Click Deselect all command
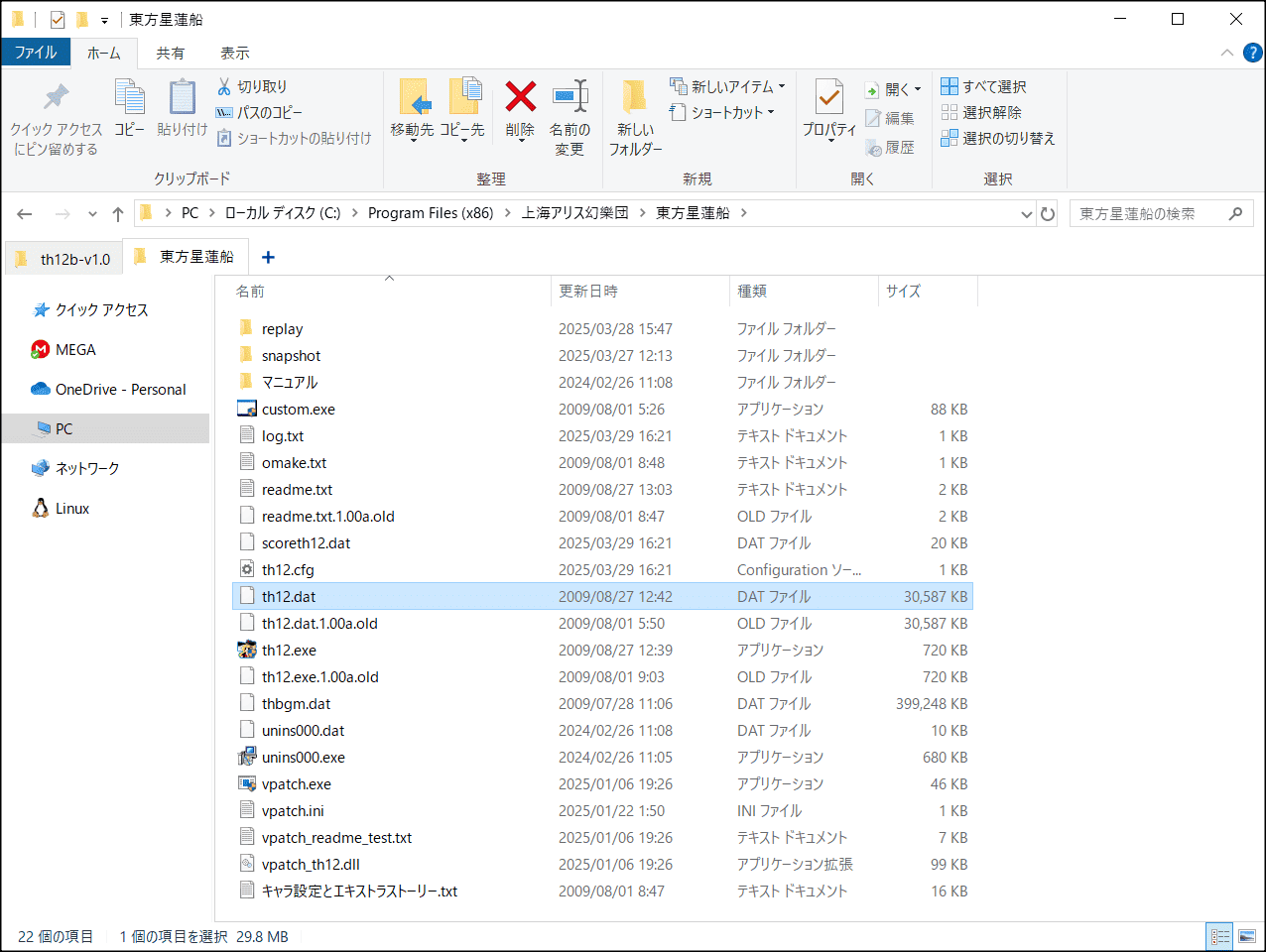This screenshot has width=1266, height=952. click(980, 112)
